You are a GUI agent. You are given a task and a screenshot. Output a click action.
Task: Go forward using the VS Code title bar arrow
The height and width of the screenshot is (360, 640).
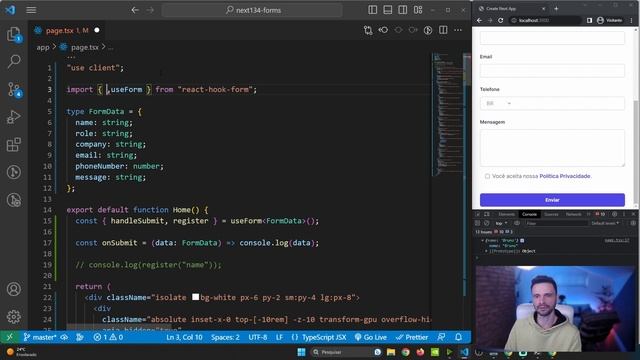[150, 10]
